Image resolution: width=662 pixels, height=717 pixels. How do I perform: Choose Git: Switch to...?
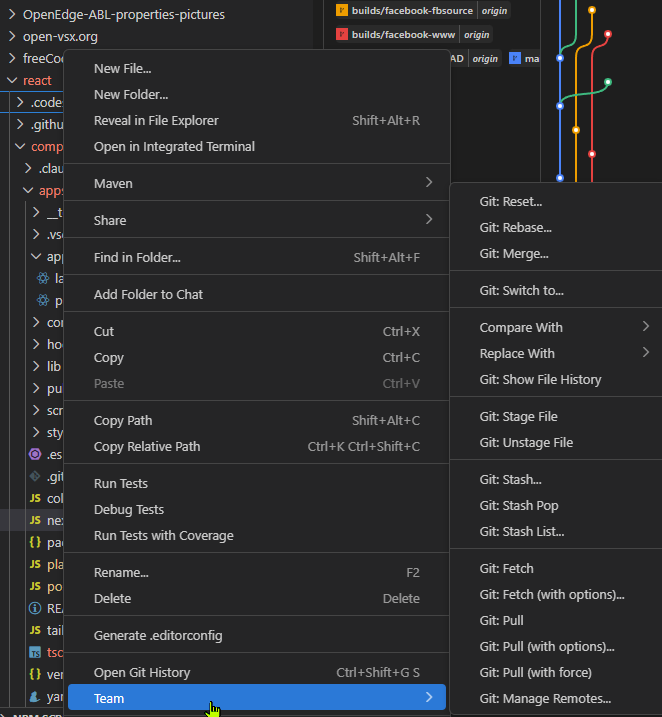click(558, 291)
